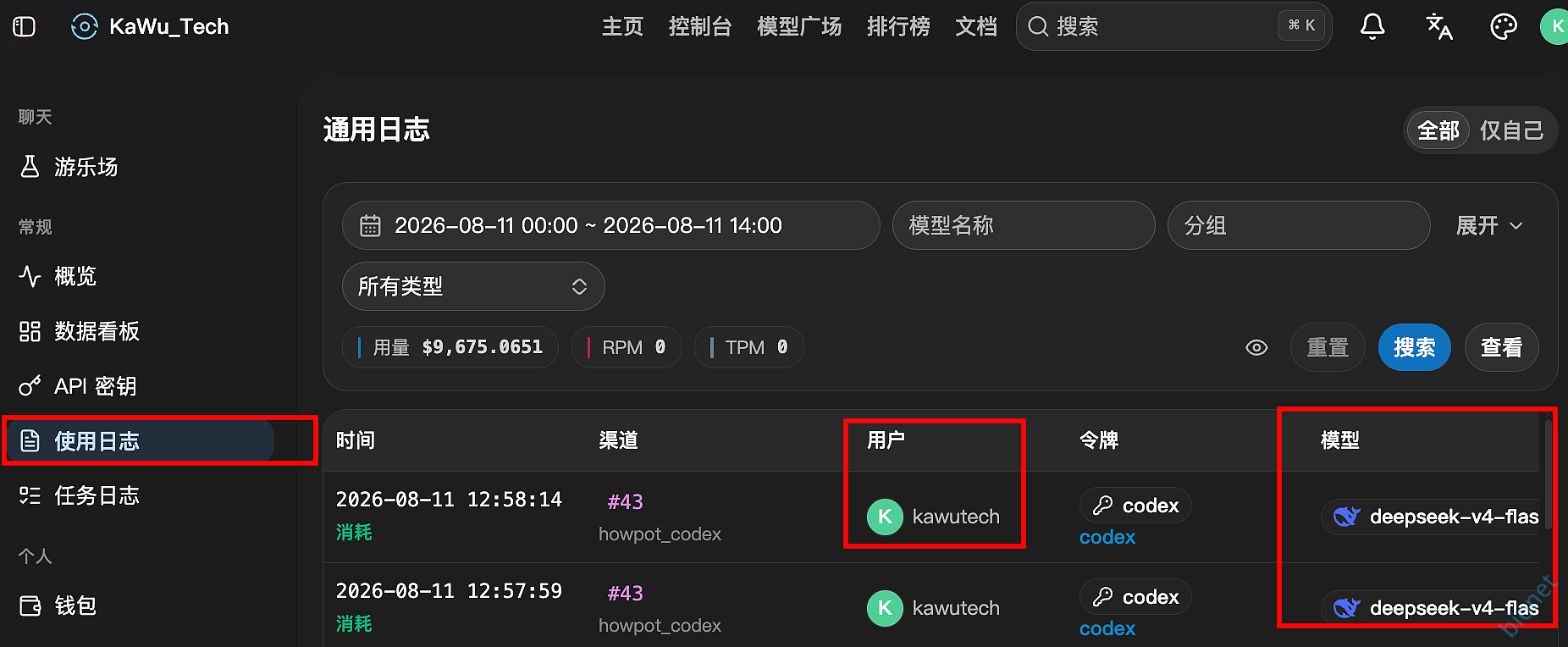Click 消耗 label in 12:57:59 row
Image resolution: width=1568 pixels, height=647 pixels.
354,624
